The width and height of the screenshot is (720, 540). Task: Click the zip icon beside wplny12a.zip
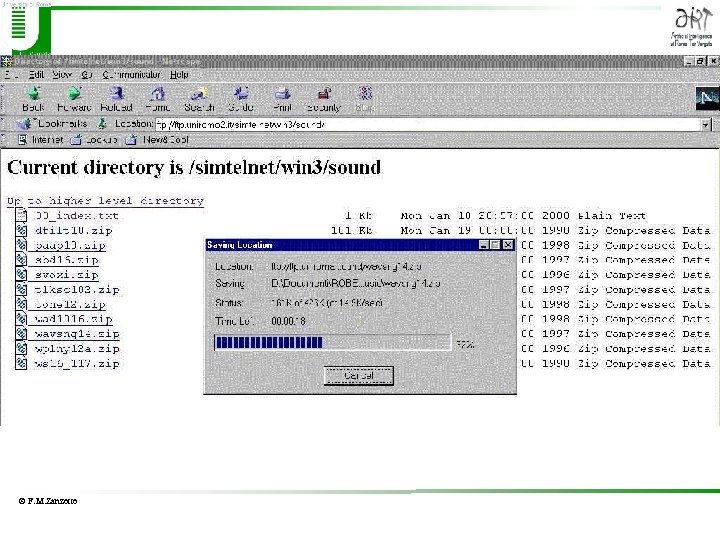tap(21, 348)
